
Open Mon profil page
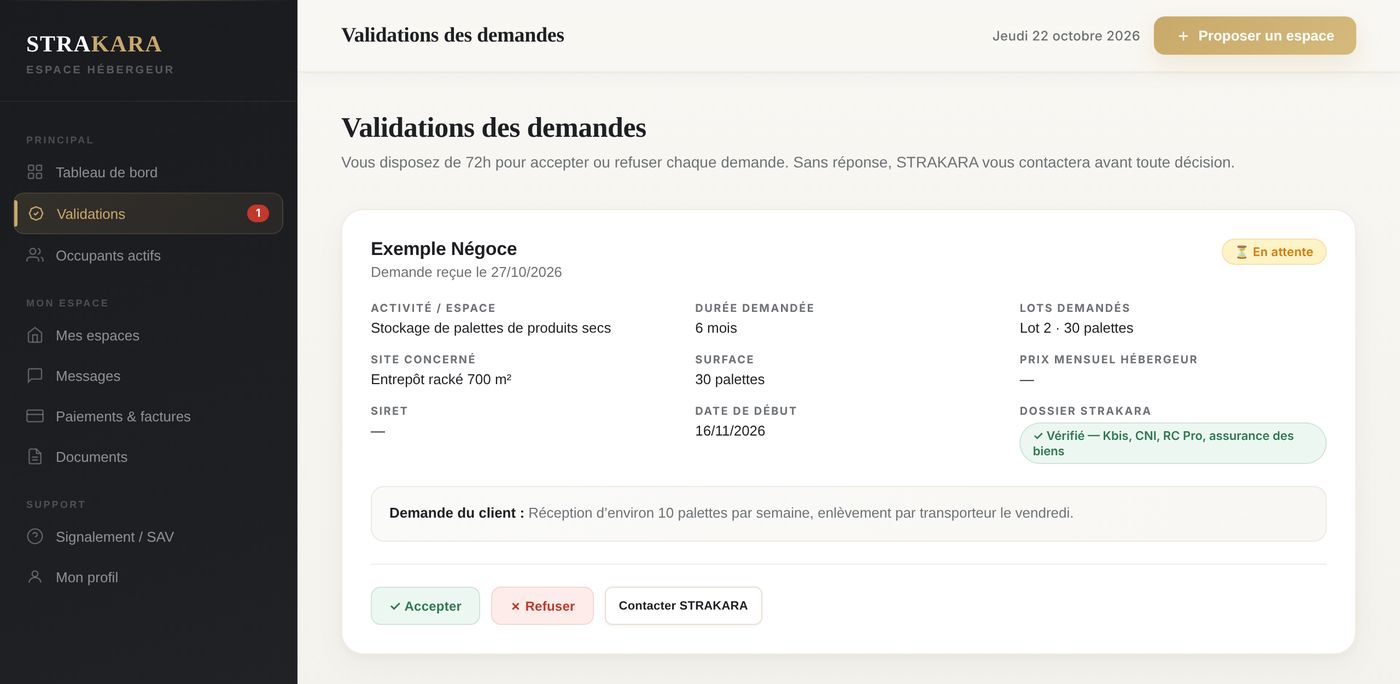(x=148, y=577)
